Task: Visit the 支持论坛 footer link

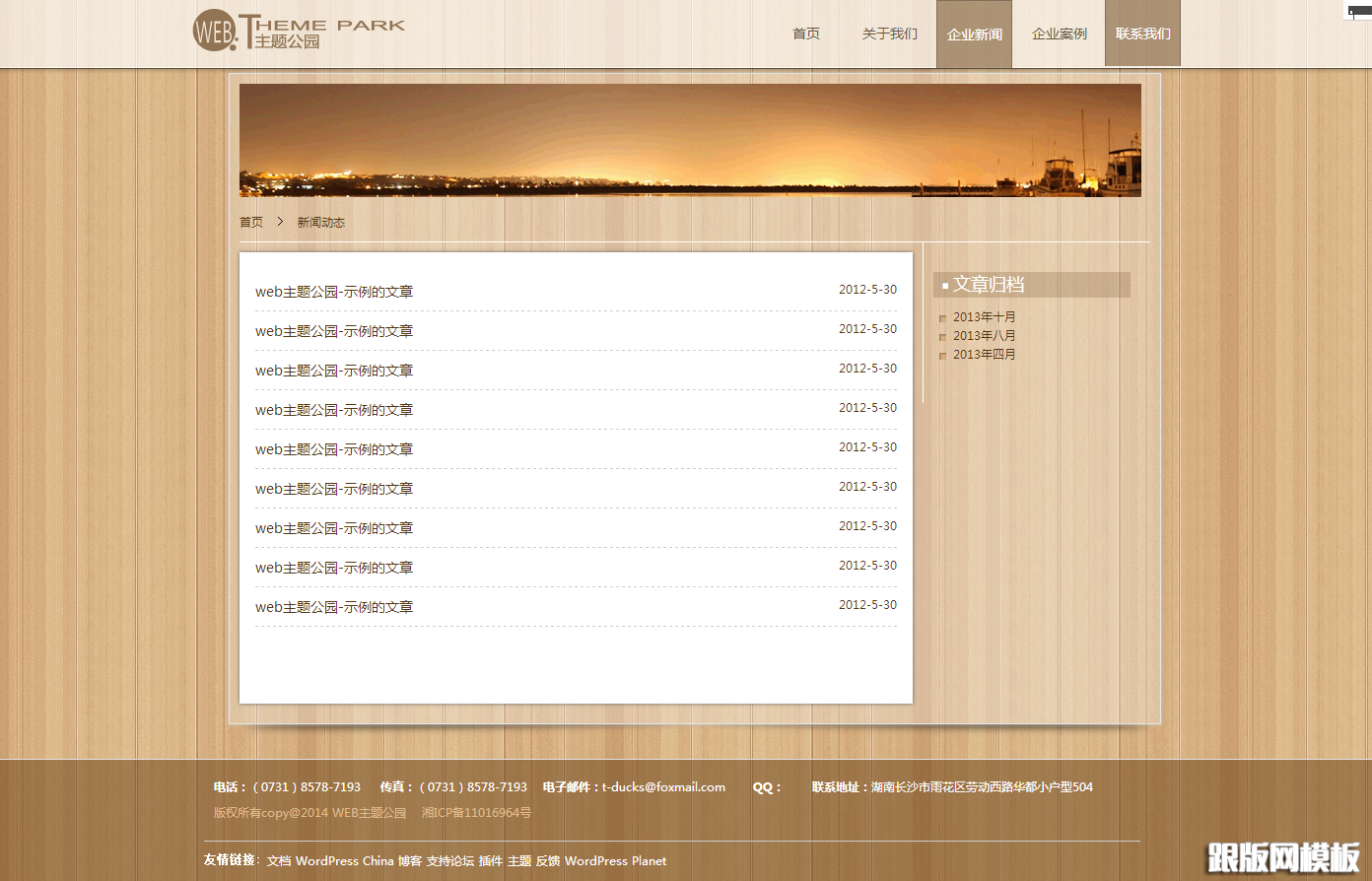Action: tap(449, 861)
